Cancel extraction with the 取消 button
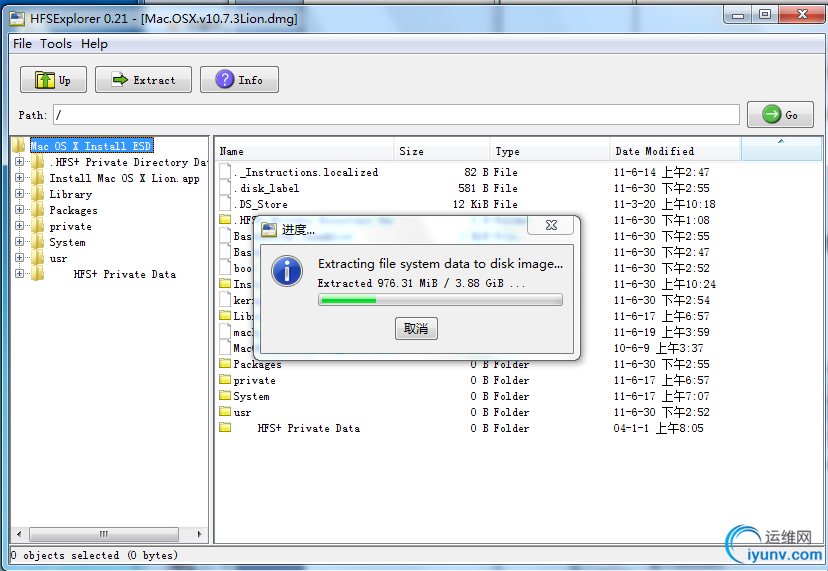This screenshot has width=828, height=571. pyautogui.click(x=416, y=329)
